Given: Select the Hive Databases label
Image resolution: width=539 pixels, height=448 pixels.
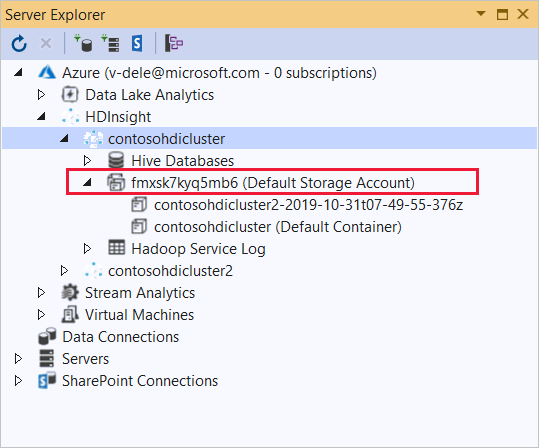Looking at the screenshot, I should (x=183, y=161).
